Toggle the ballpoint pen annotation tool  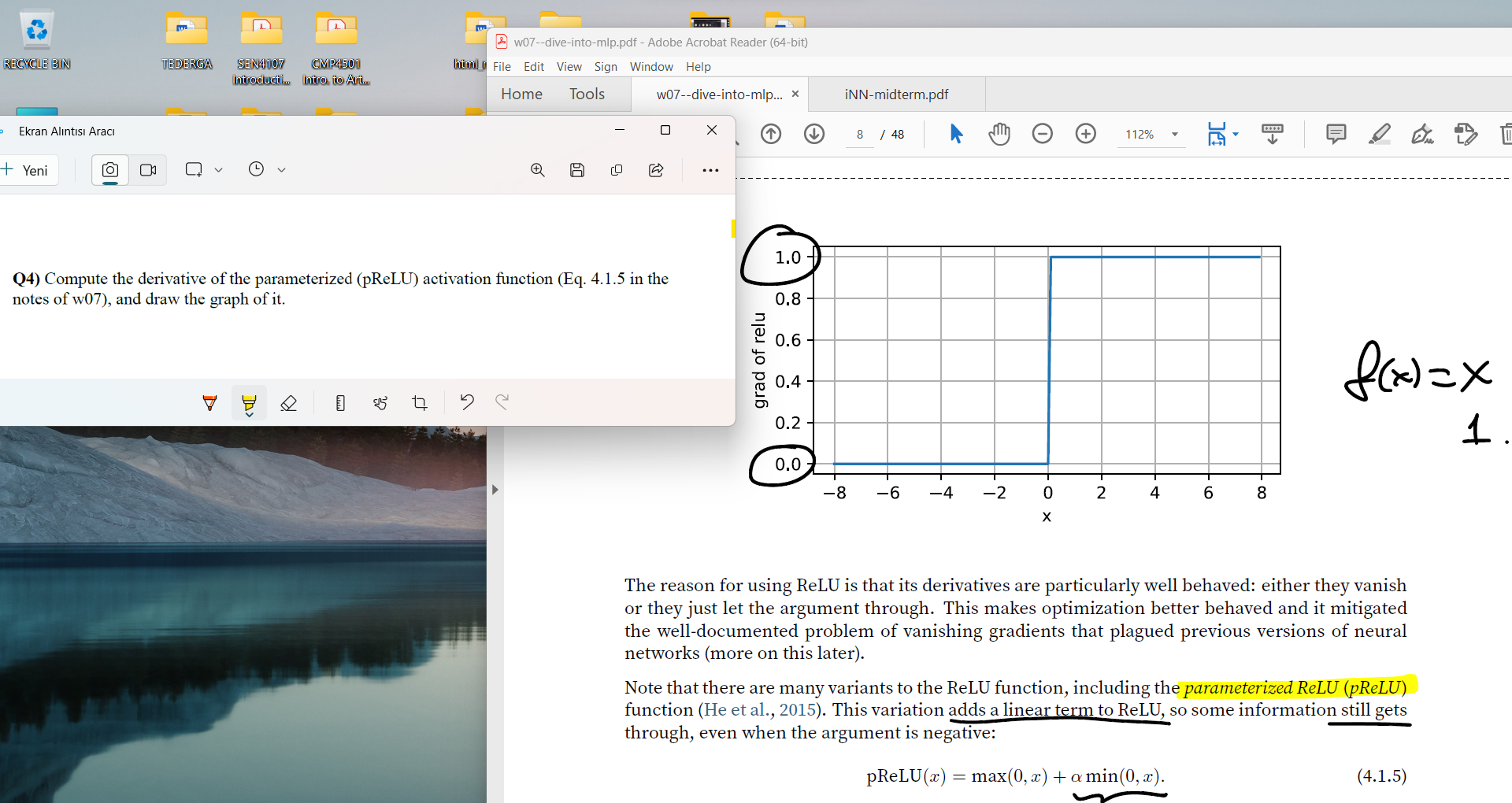pyautogui.click(x=210, y=403)
